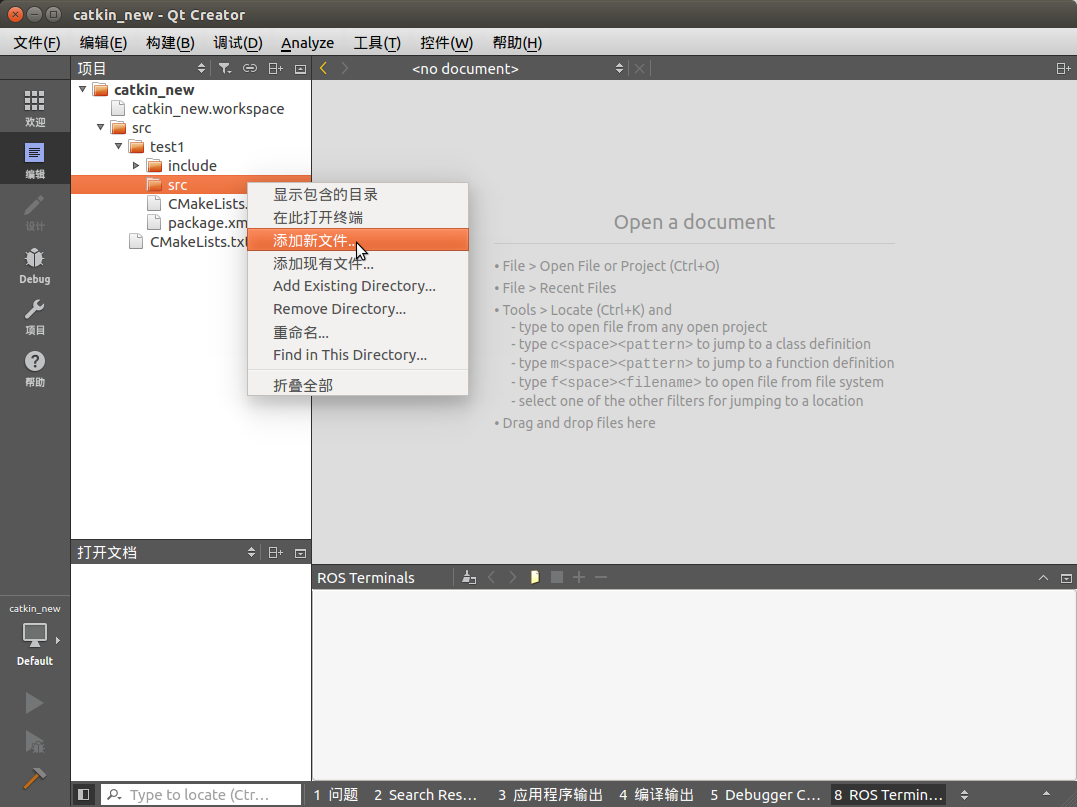Open the 3 应用程序输出 pane
Screen dimensions: 1077x807
[x=550, y=795]
